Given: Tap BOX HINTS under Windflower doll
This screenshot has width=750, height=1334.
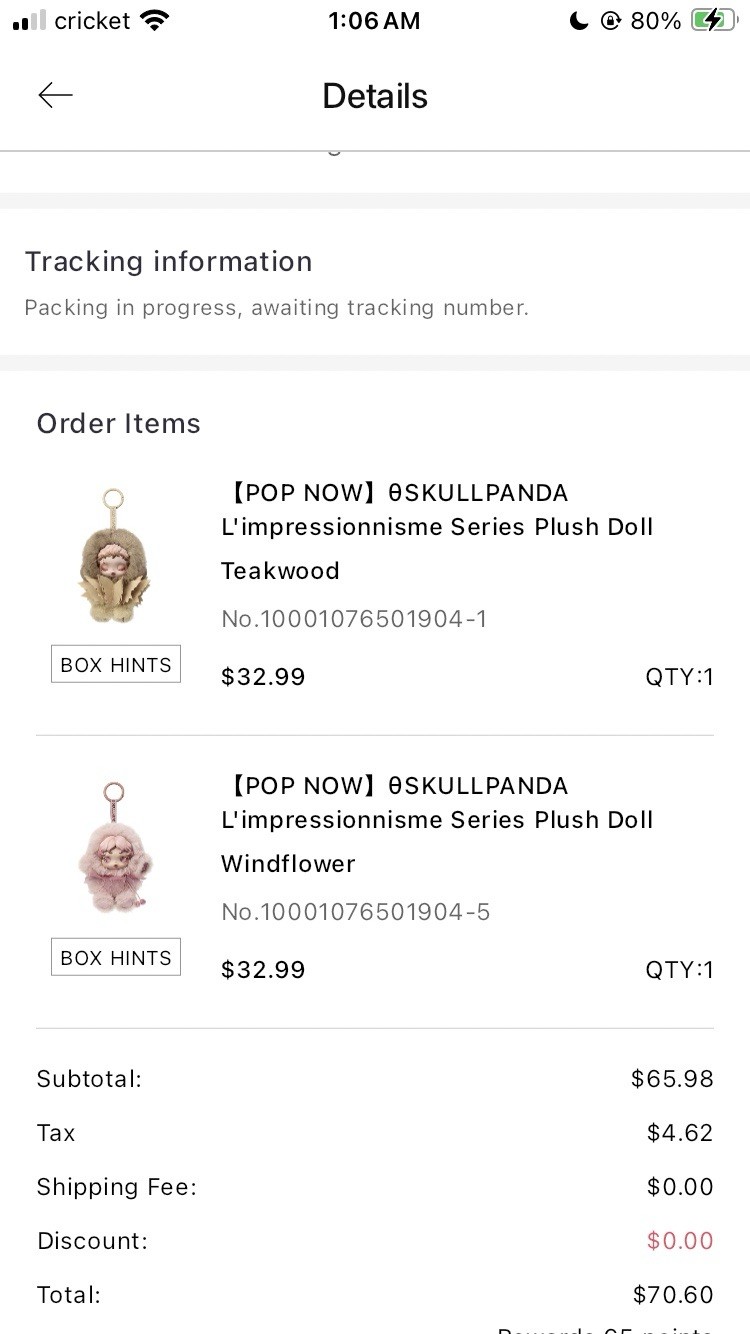Looking at the screenshot, I should [x=116, y=957].
